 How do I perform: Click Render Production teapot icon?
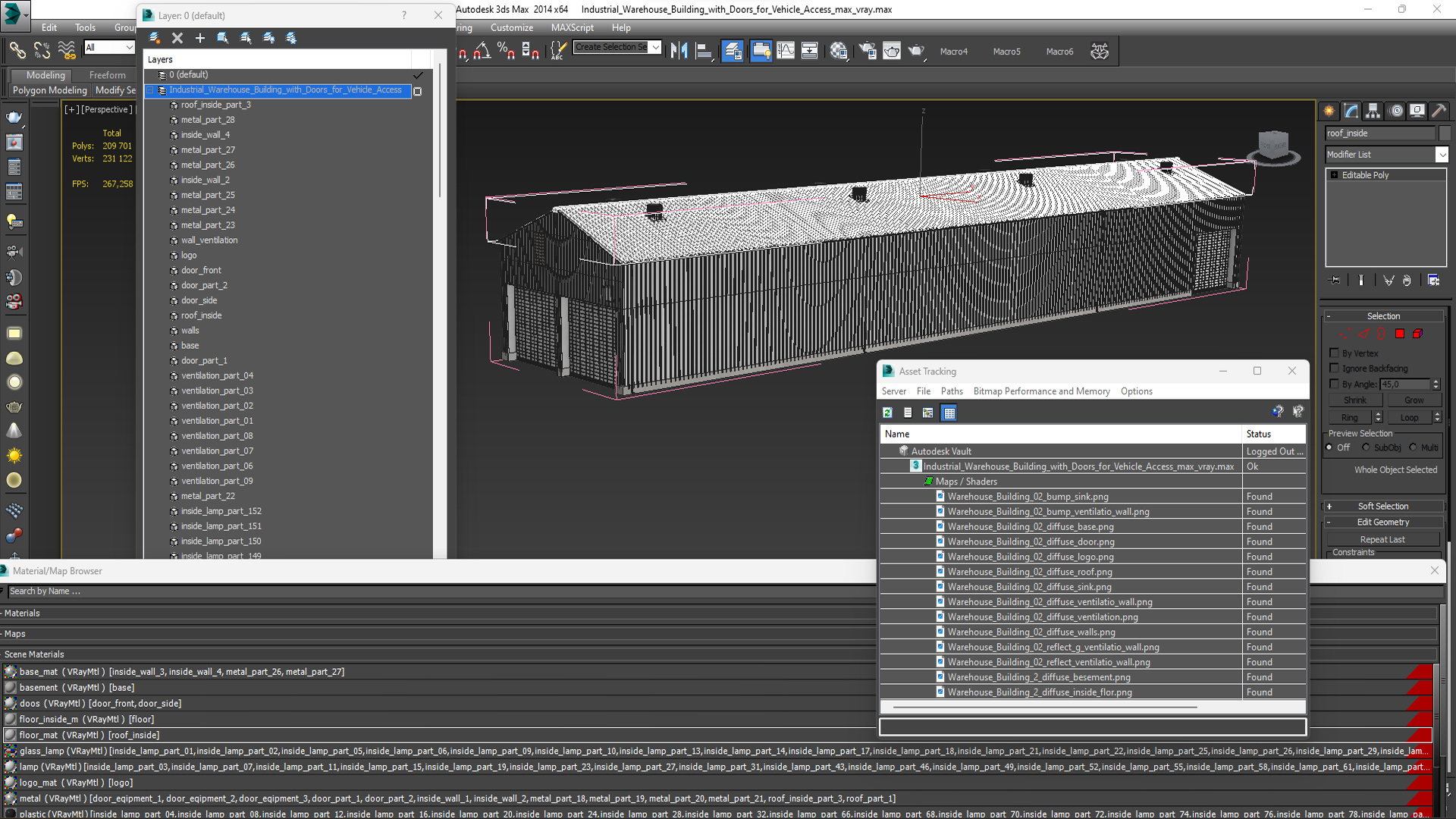(917, 51)
